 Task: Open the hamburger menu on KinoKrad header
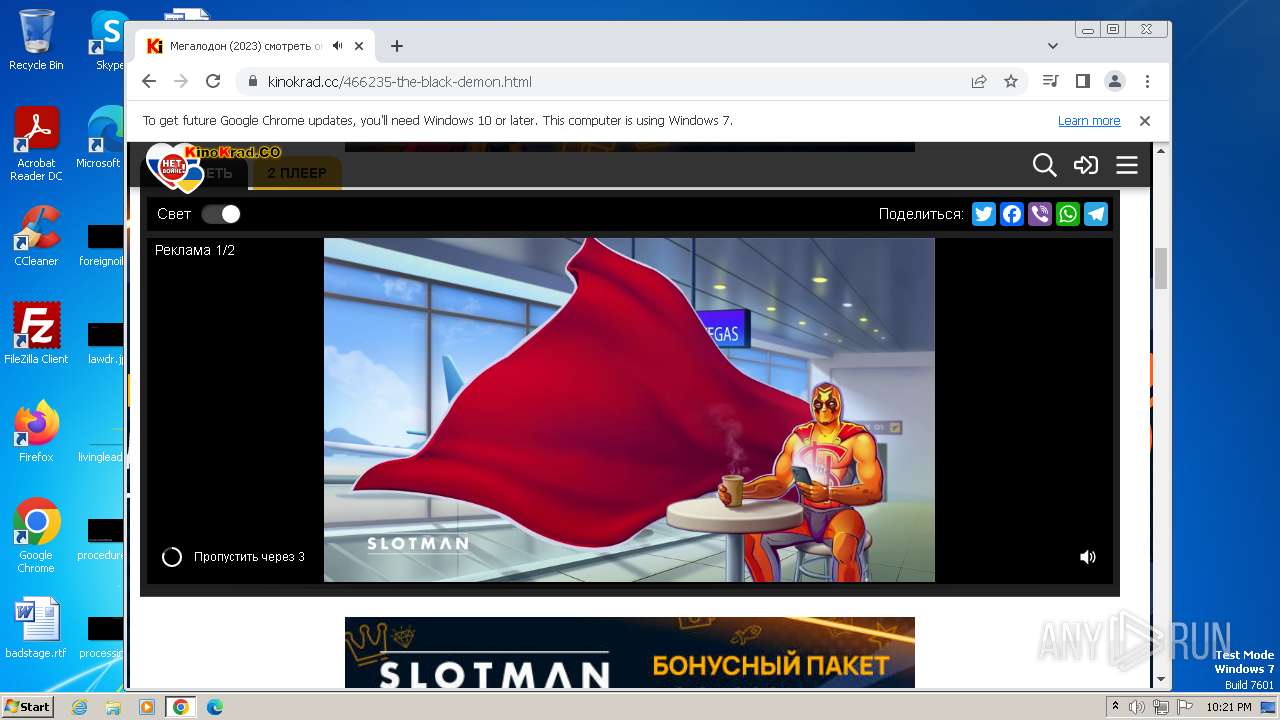tap(1127, 165)
